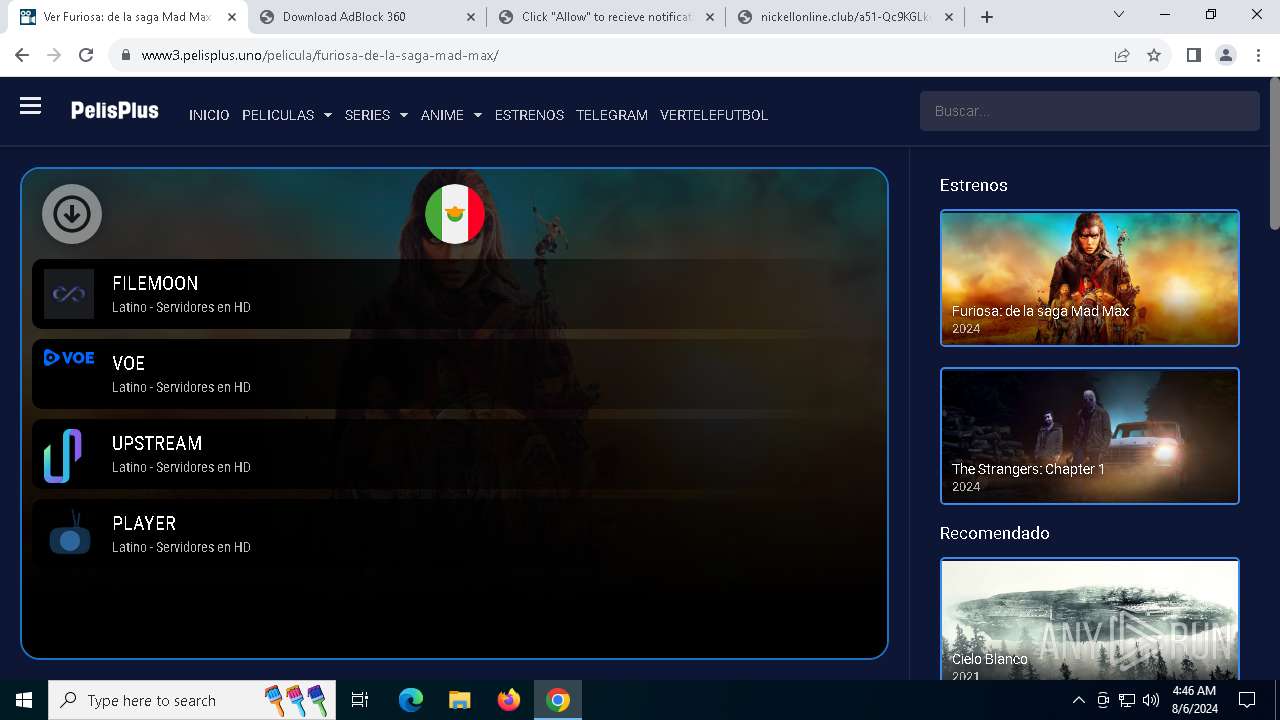Open the notification center
Image resolution: width=1280 pixels, height=720 pixels.
coord(1247,700)
